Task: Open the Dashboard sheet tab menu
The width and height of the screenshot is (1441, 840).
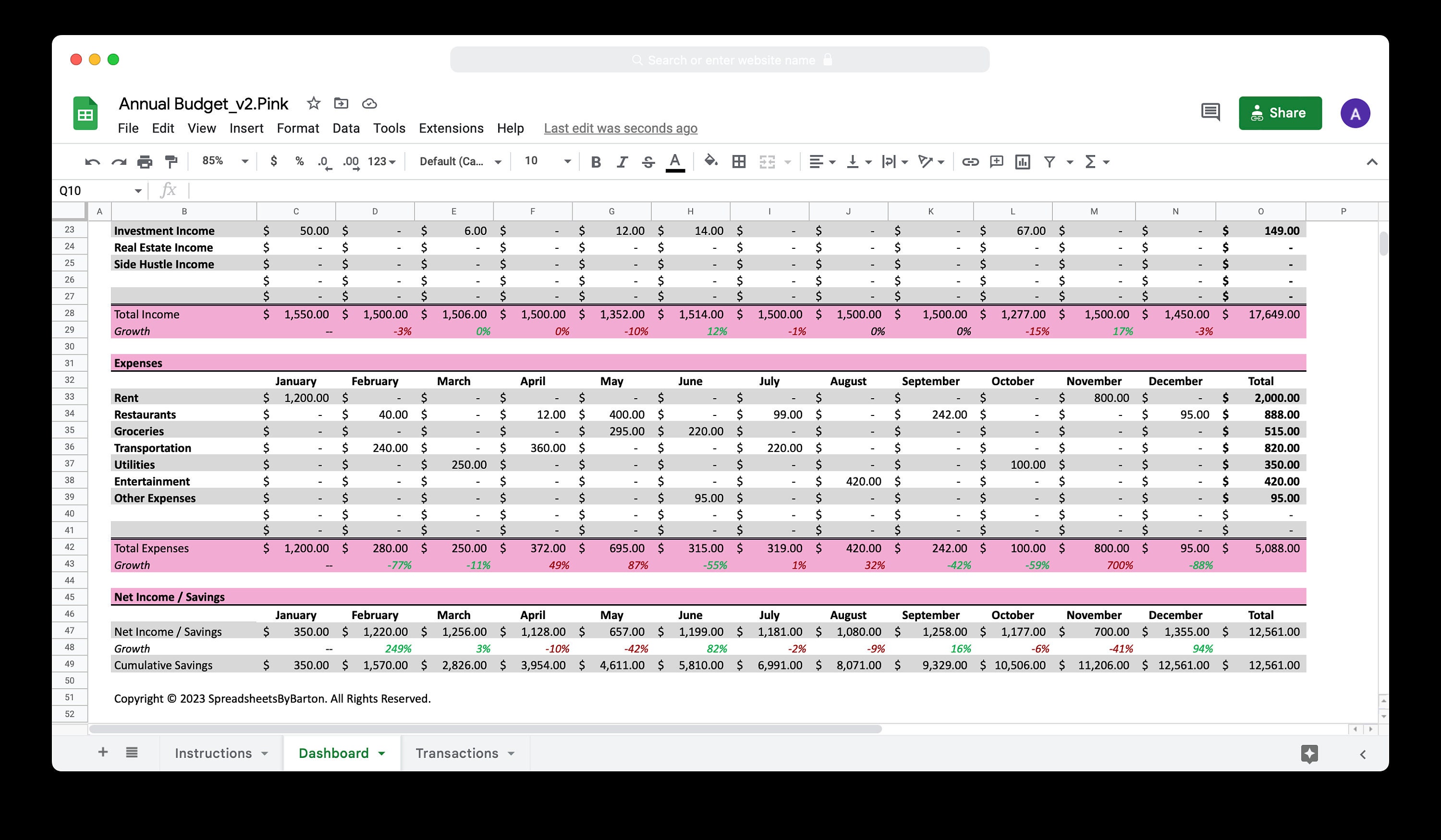Action: click(382, 753)
